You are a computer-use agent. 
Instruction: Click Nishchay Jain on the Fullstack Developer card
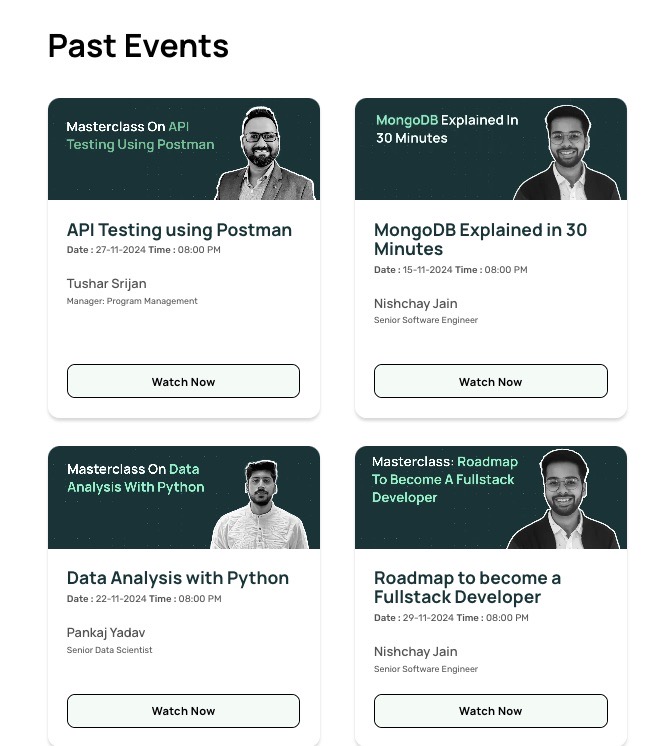[x=415, y=652]
